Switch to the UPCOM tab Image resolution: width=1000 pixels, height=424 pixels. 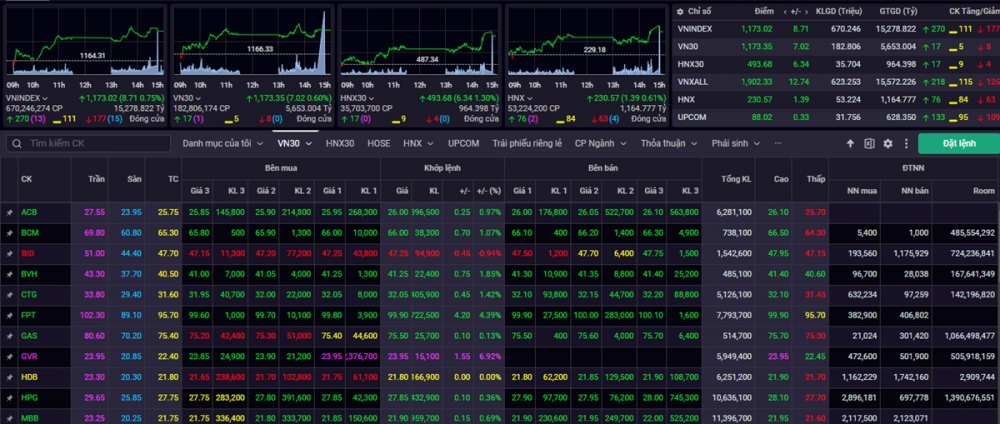click(x=463, y=143)
